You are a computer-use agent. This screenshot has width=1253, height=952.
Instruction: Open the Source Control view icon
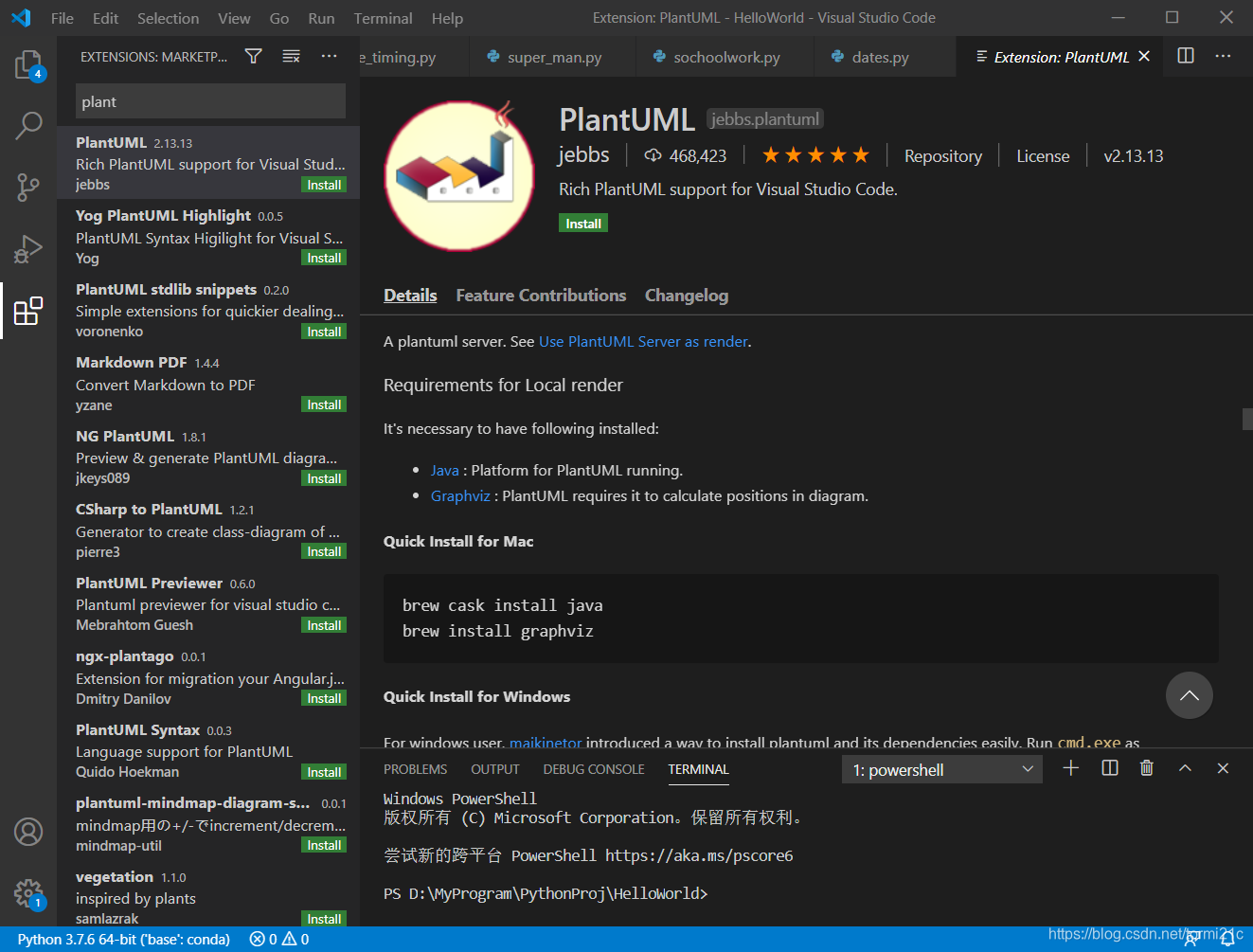pos(28,187)
